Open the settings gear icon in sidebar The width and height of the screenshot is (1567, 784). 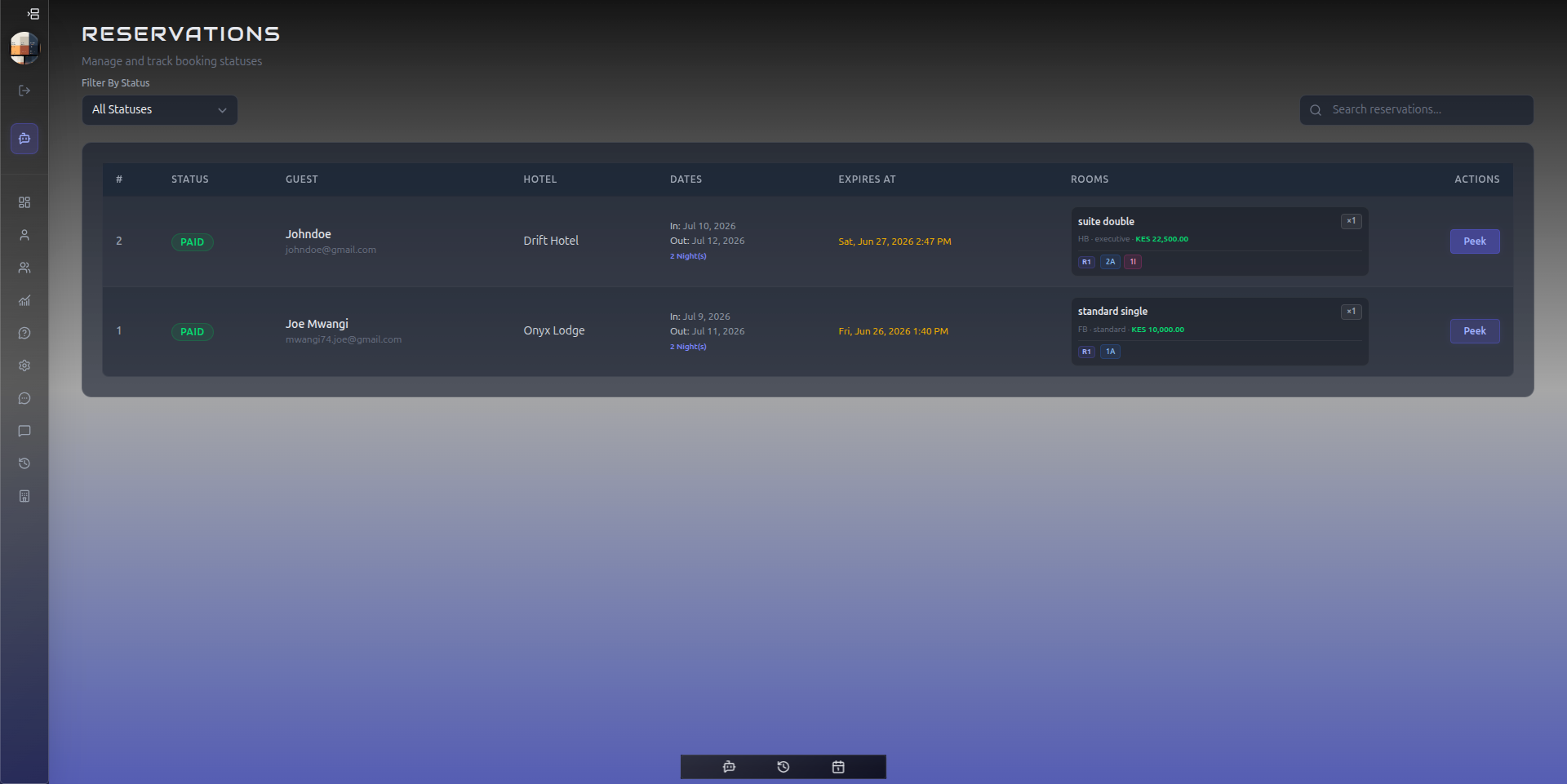point(24,365)
